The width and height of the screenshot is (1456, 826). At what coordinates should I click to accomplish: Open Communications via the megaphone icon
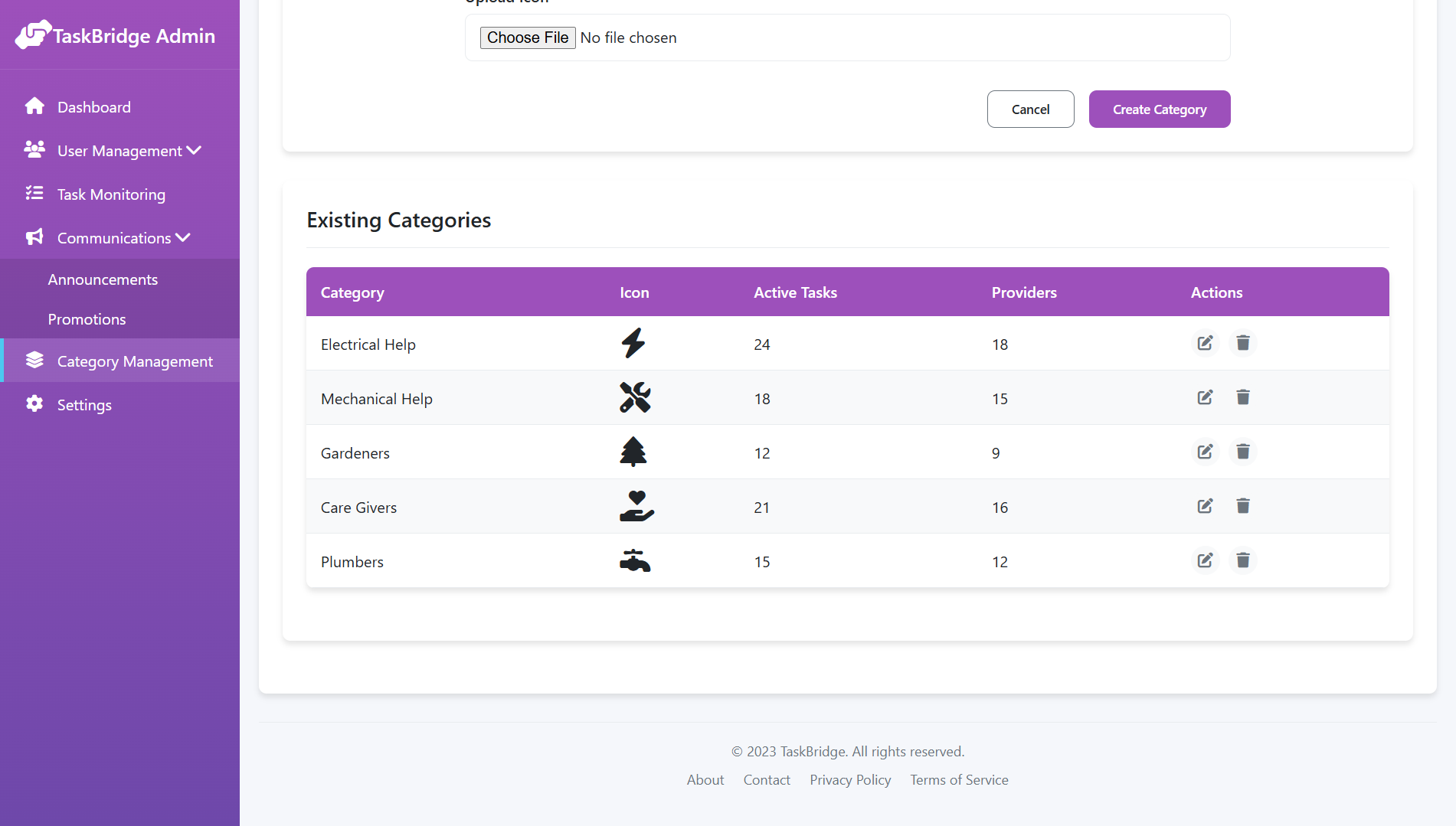click(34, 237)
